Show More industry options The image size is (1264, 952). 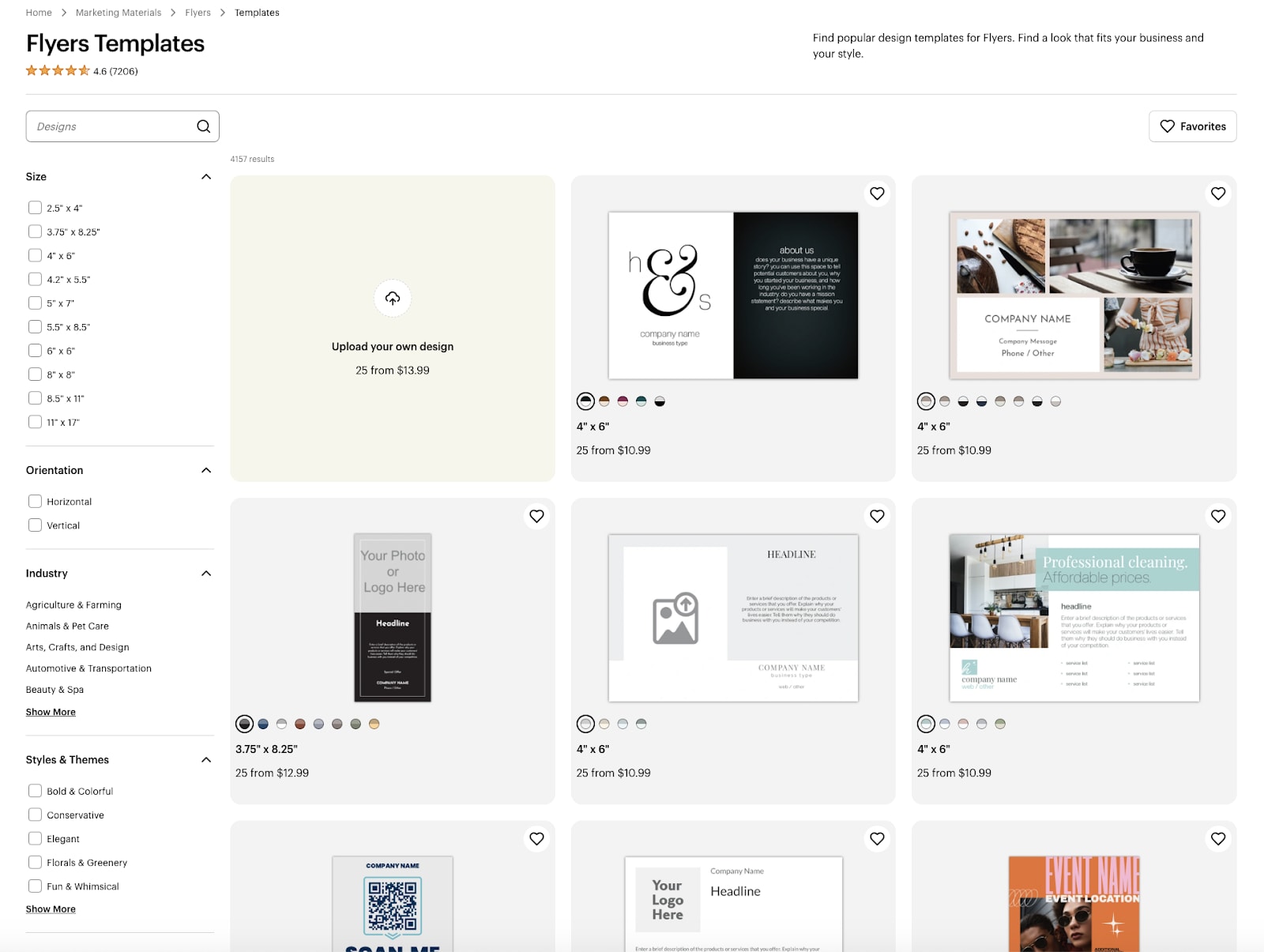[50, 711]
